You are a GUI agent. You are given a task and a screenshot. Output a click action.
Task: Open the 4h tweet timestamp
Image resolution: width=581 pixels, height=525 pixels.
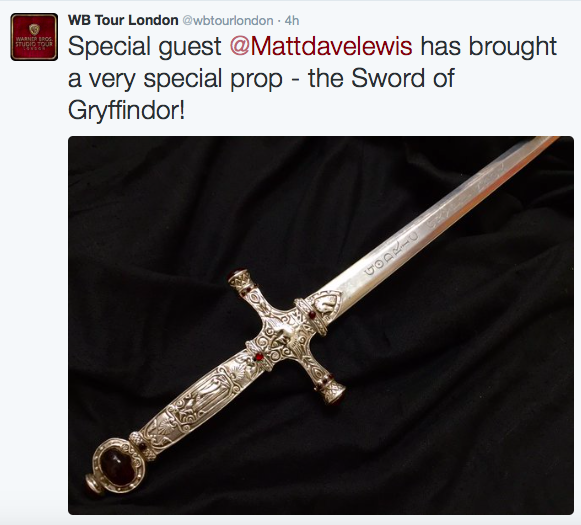click(x=292, y=21)
